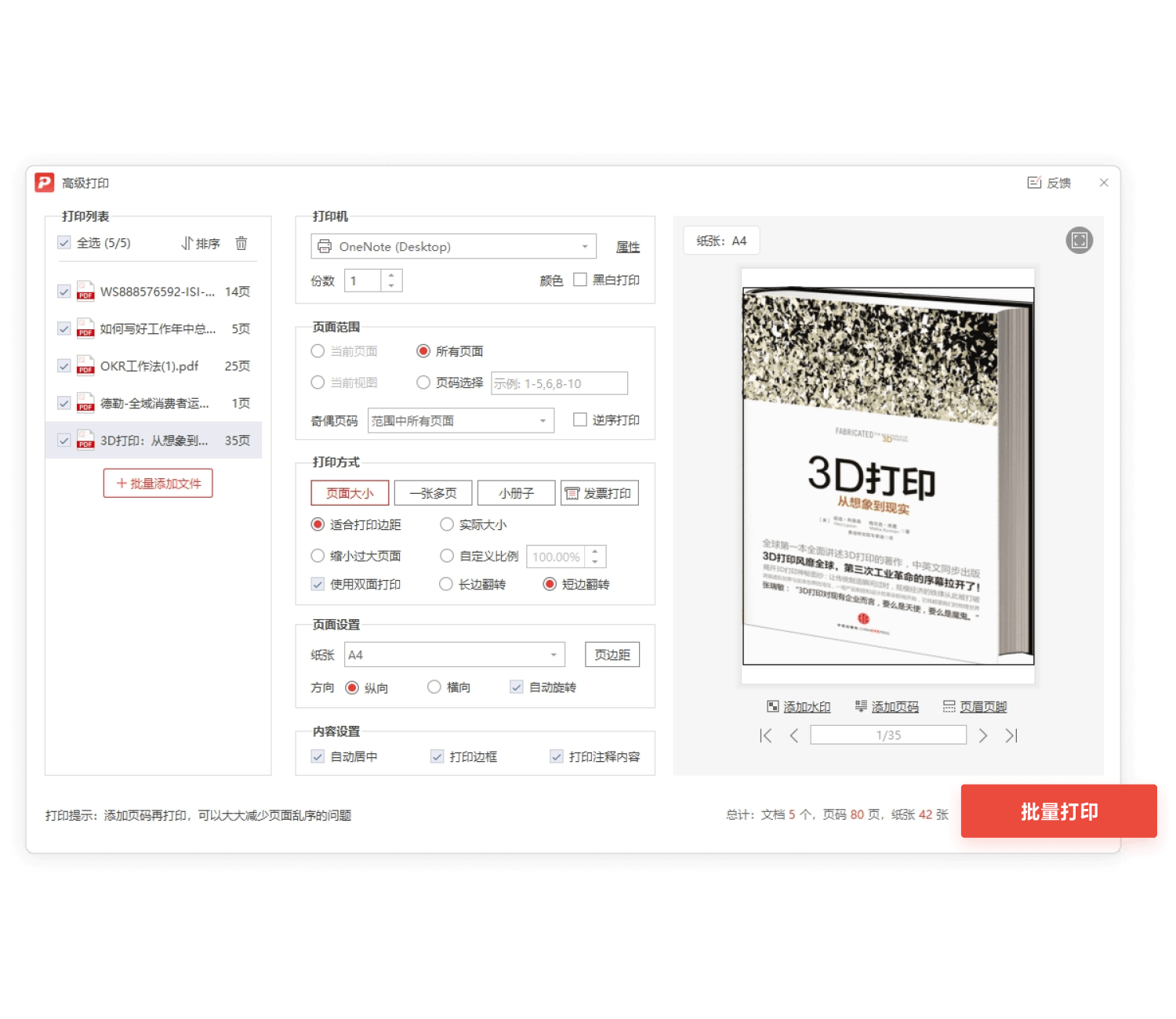Increase the 份数 copies stepper
The width and height of the screenshot is (1176, 1019).
point(391,274)
